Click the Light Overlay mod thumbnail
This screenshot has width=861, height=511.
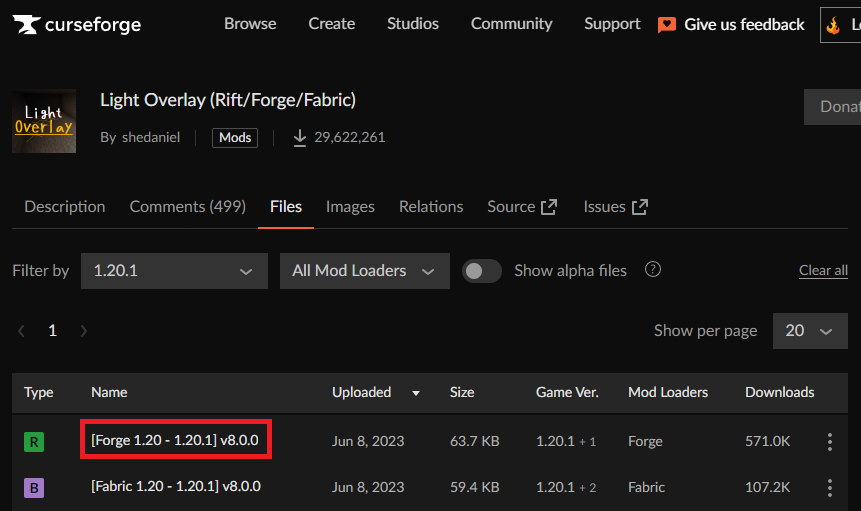click(x=44, y=121)
